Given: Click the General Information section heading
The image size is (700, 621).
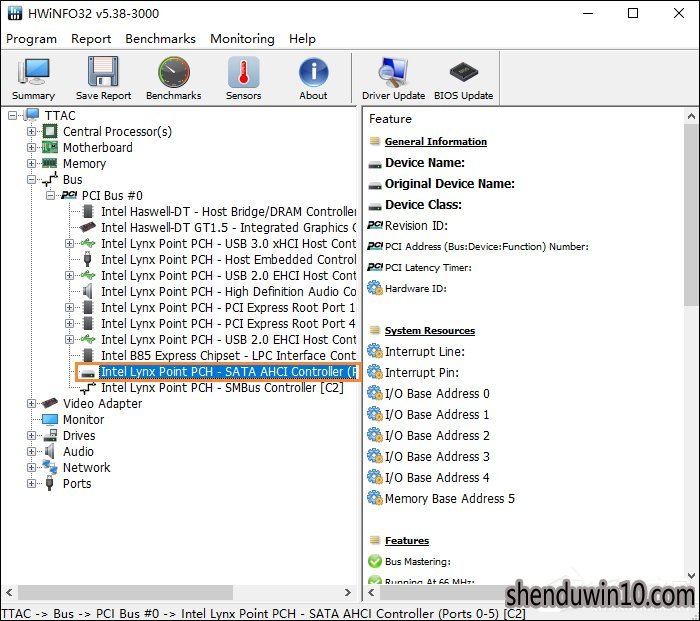Looking at the screenshot, I should 436,142.
